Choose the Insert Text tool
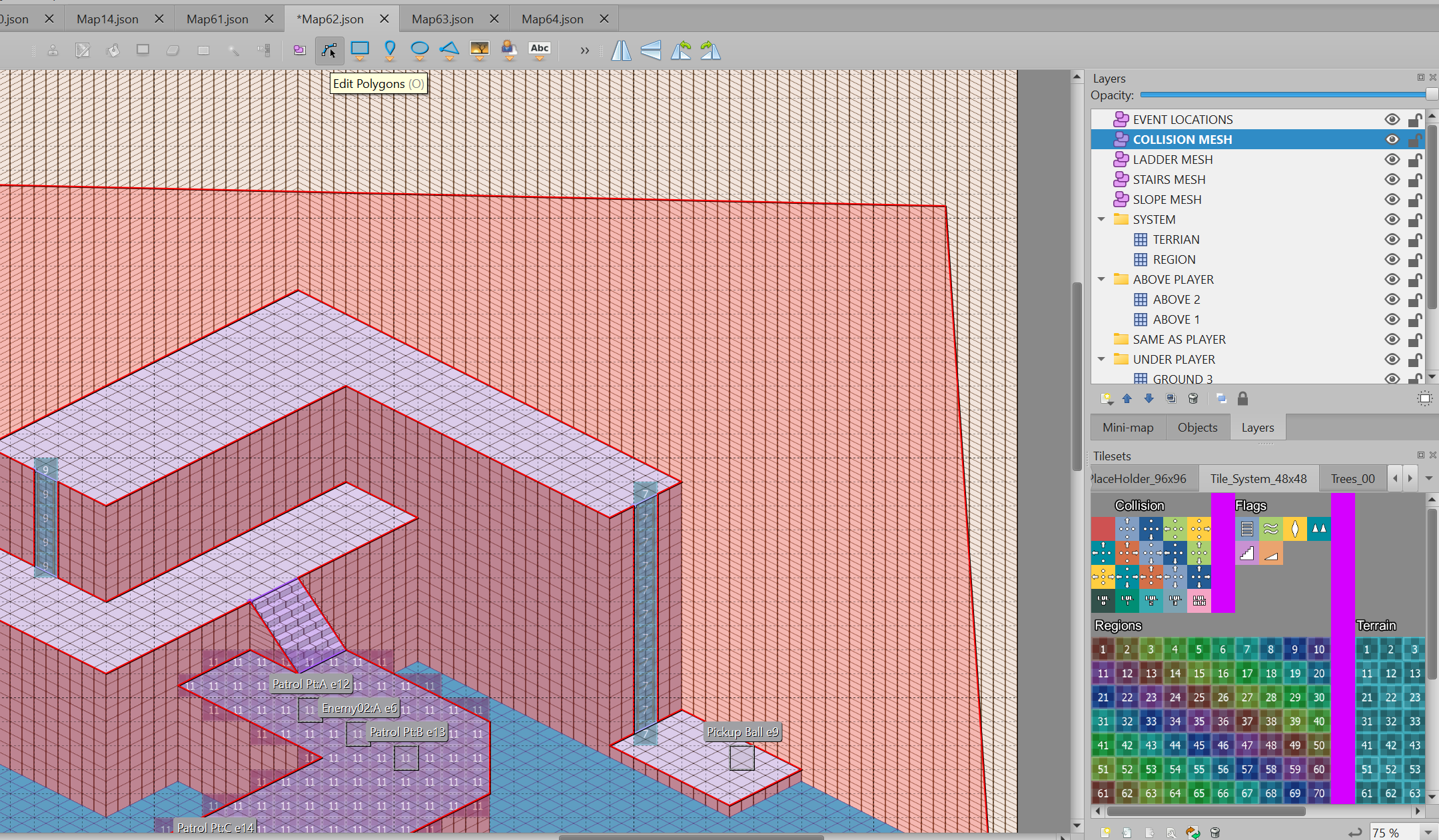The height and width of the screenshot is (840, 1439). point(540,50)
